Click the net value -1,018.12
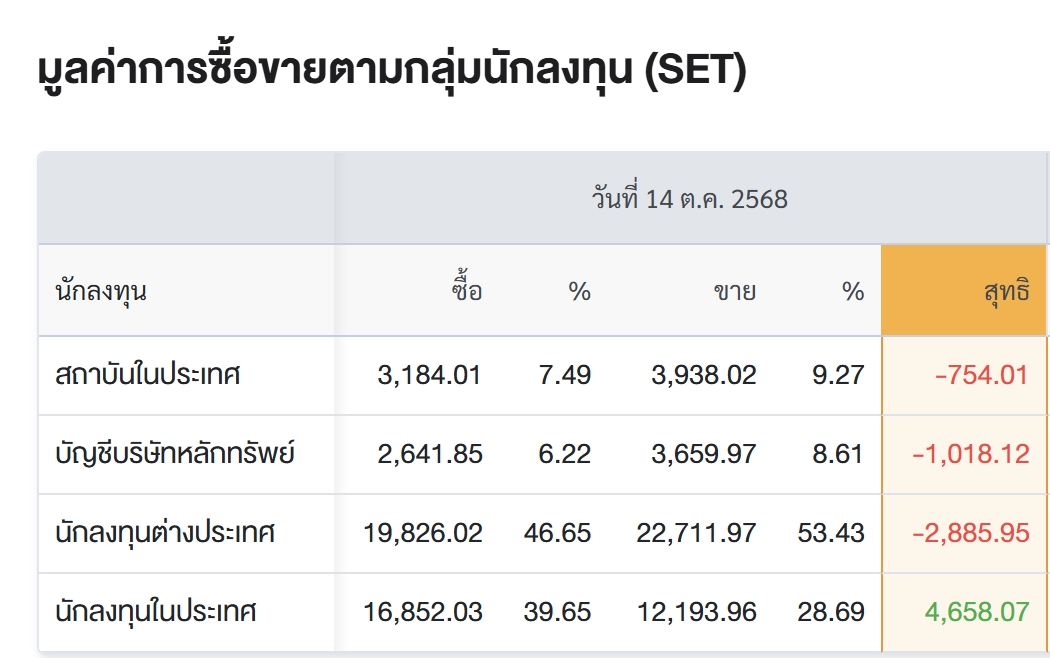Viewport: 1050px width, 658px height. (x=970, y=454)
